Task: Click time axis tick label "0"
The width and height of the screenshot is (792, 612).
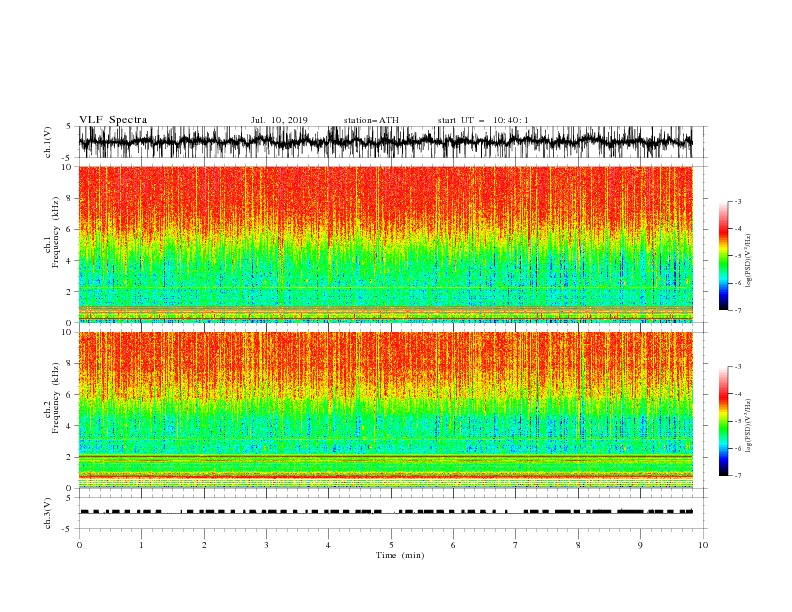Action: tap(79, 545)
